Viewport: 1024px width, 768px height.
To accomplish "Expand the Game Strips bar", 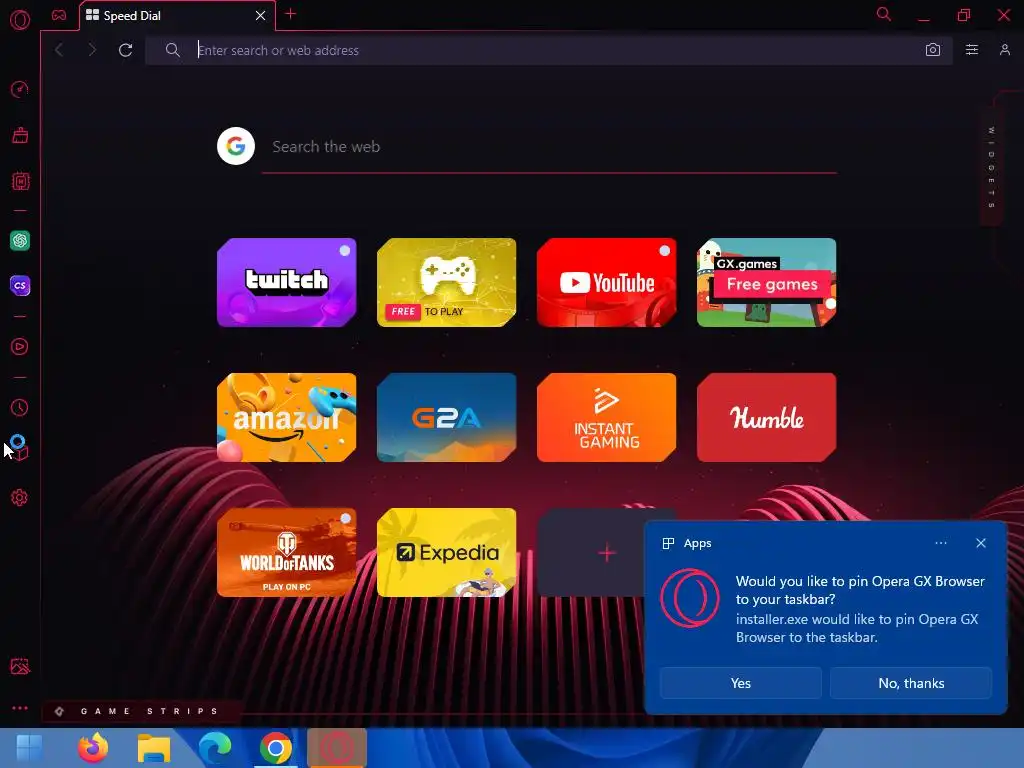I will [142, 711].
